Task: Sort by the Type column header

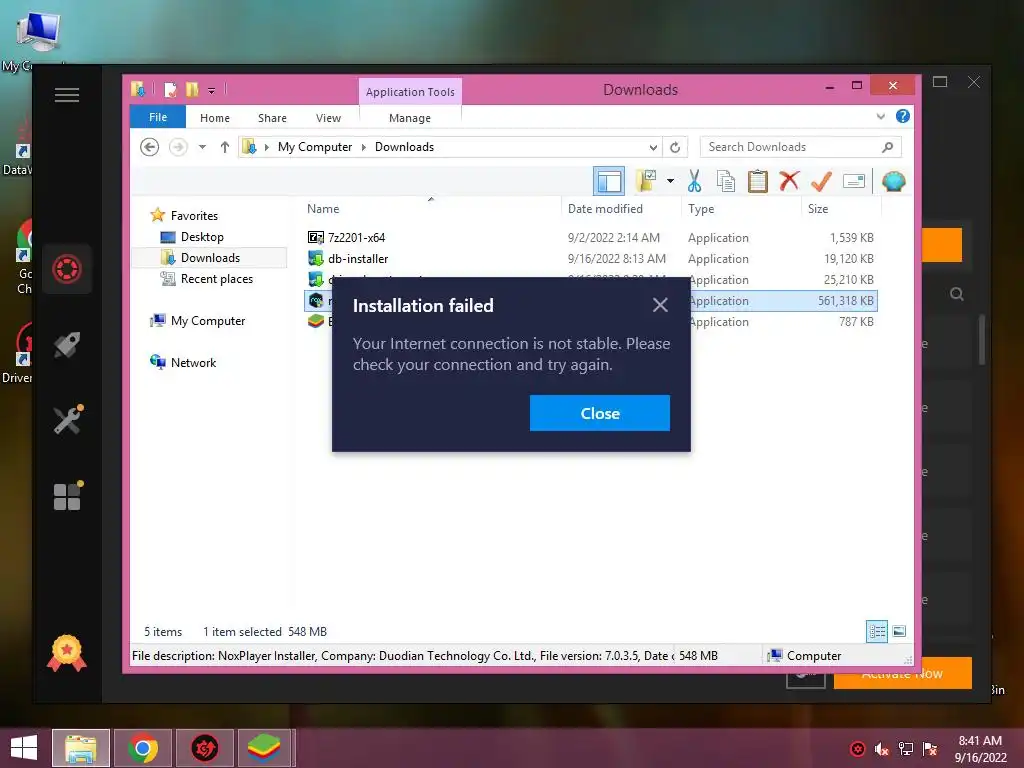Action: (741, 209)
